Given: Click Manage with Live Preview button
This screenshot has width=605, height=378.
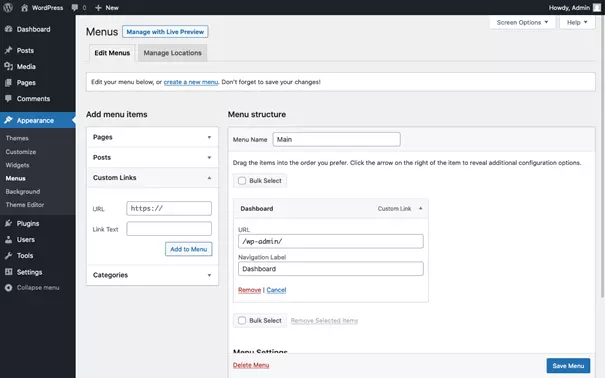Looking at the screenshot, I should point(165,32).
